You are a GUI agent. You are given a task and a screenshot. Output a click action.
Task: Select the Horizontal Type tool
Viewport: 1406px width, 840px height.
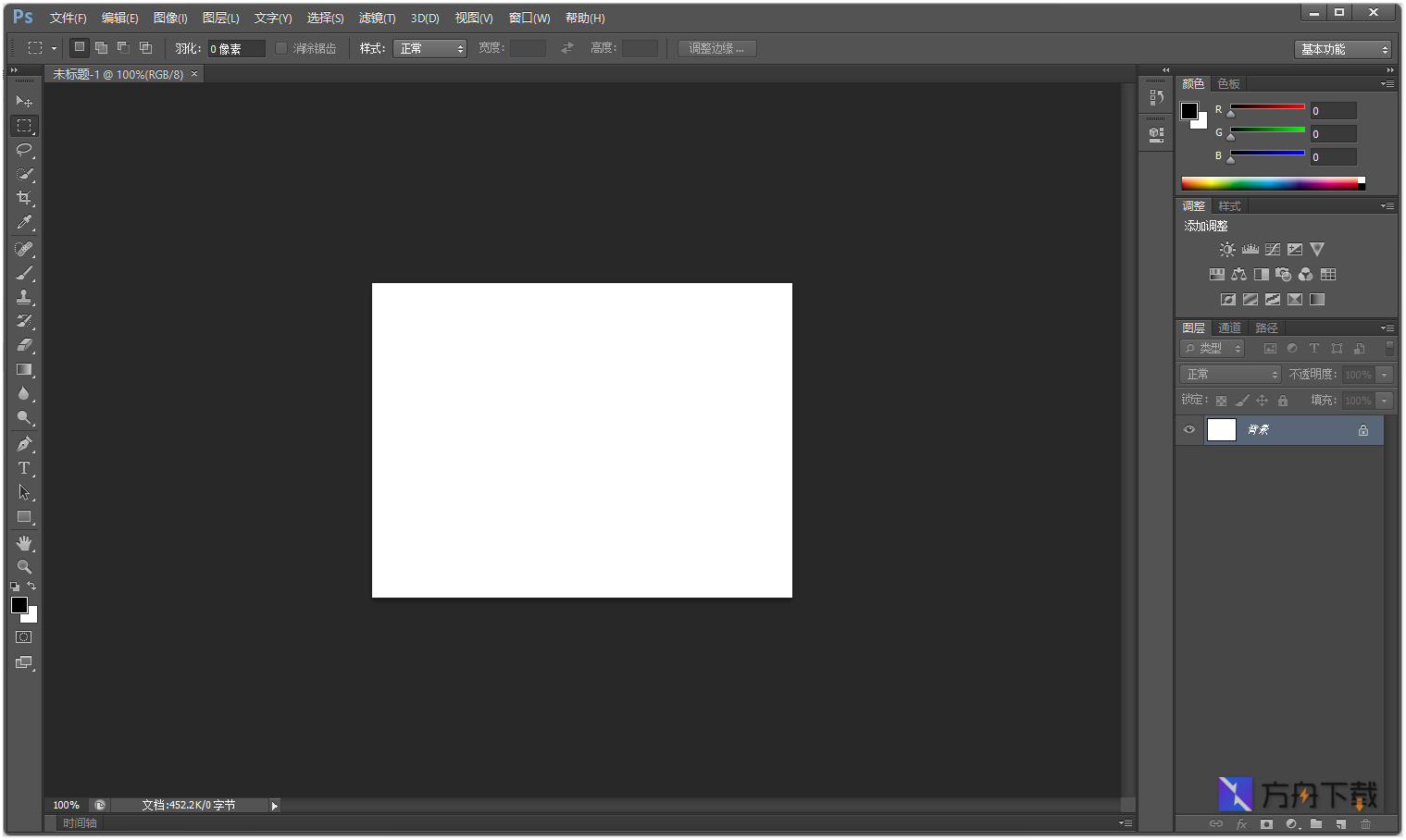click(x=24, y=468)
